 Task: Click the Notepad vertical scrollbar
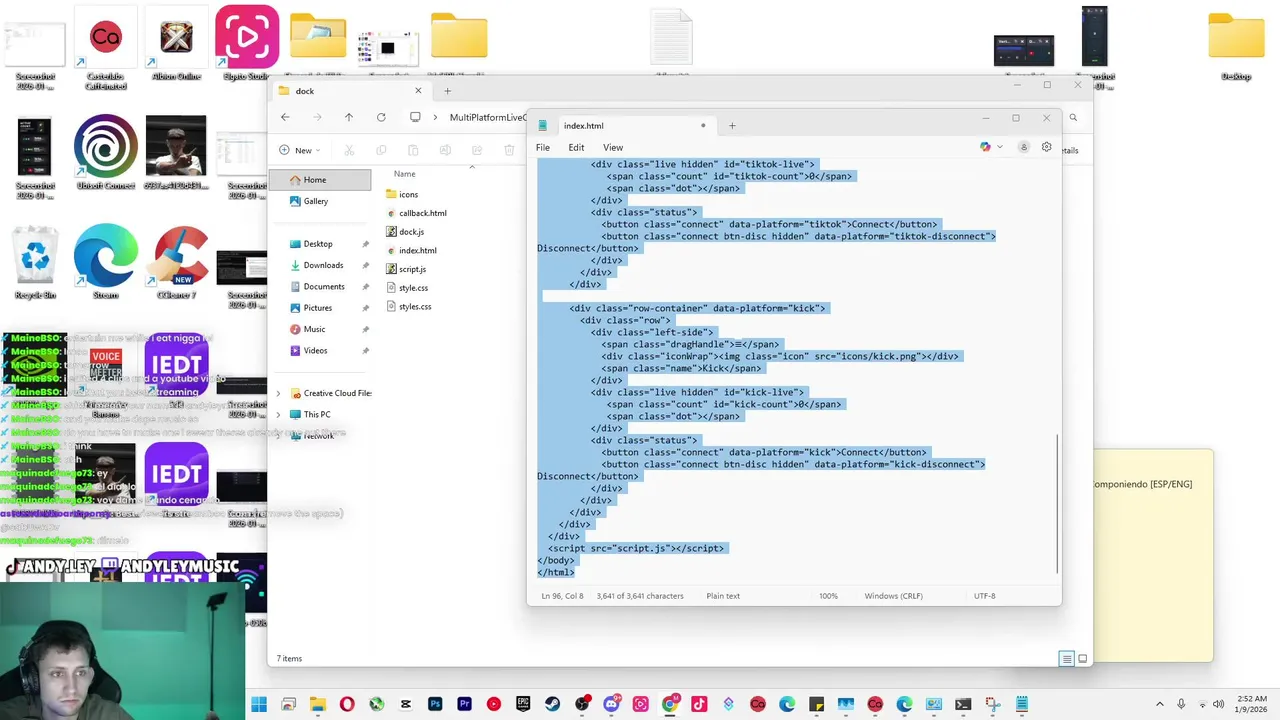(x=1057, y=503)
